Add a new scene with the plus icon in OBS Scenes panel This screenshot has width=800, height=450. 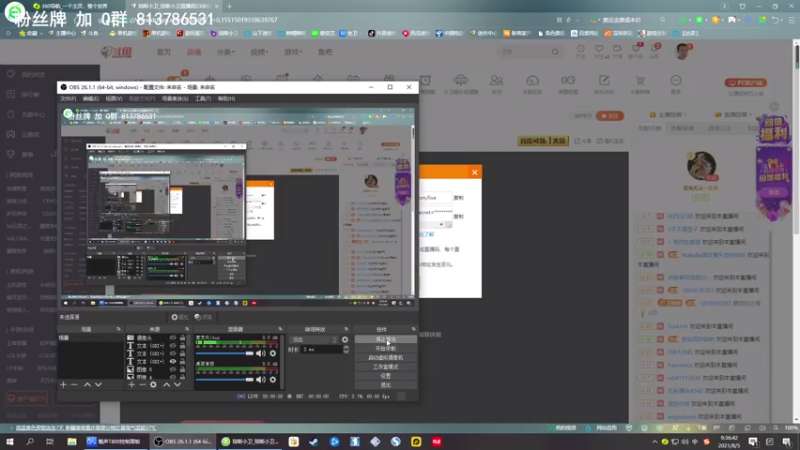pos(63,385)
